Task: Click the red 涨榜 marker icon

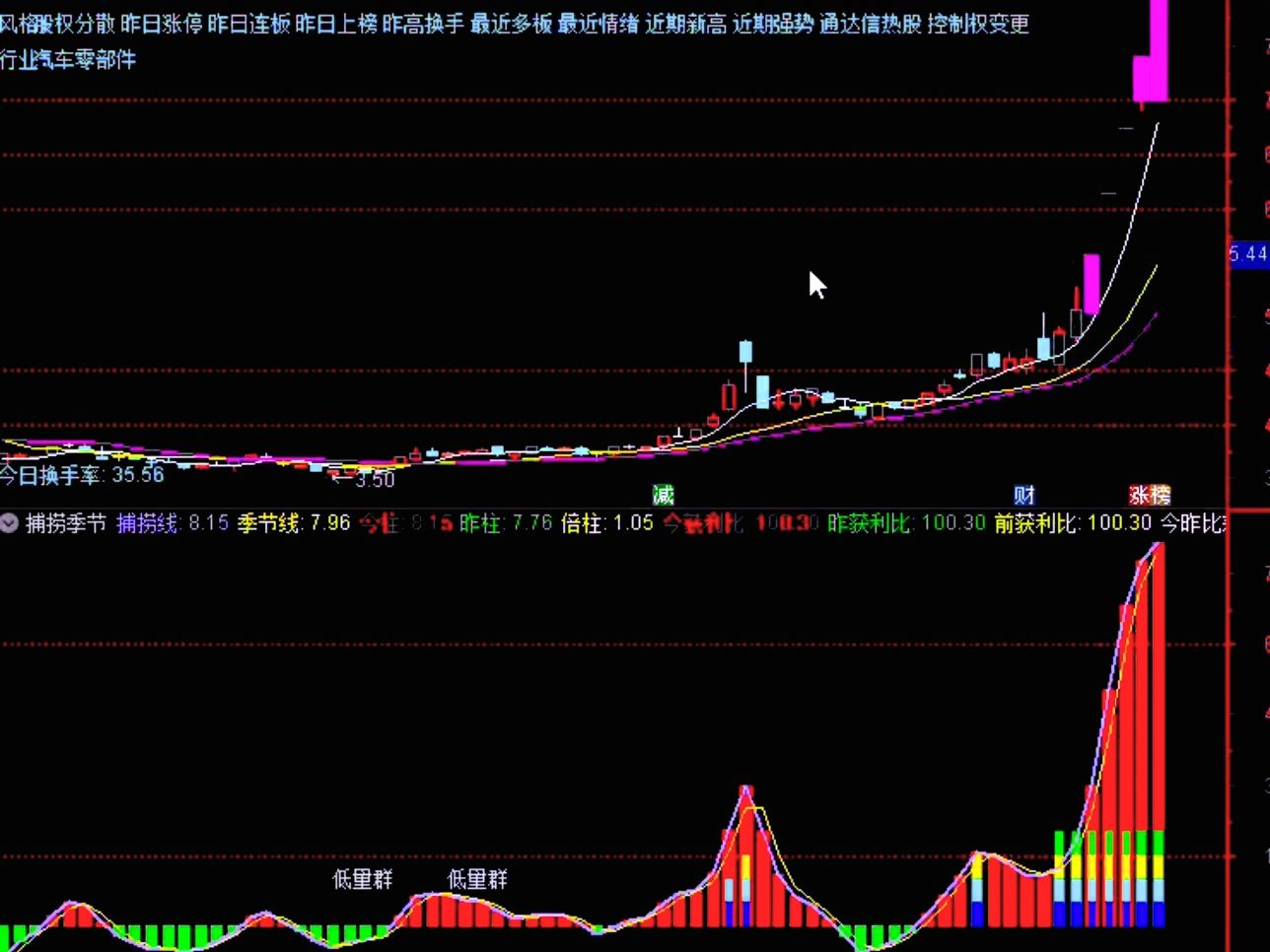Action: click(1150, 495)
